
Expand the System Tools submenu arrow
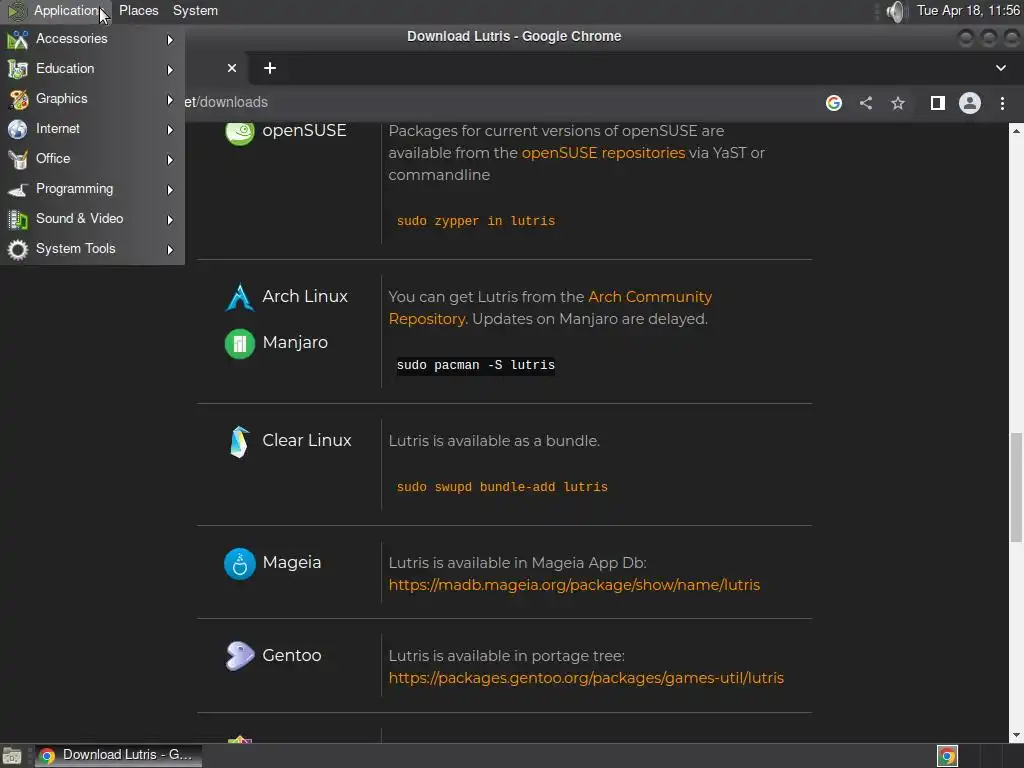(170, 250)
